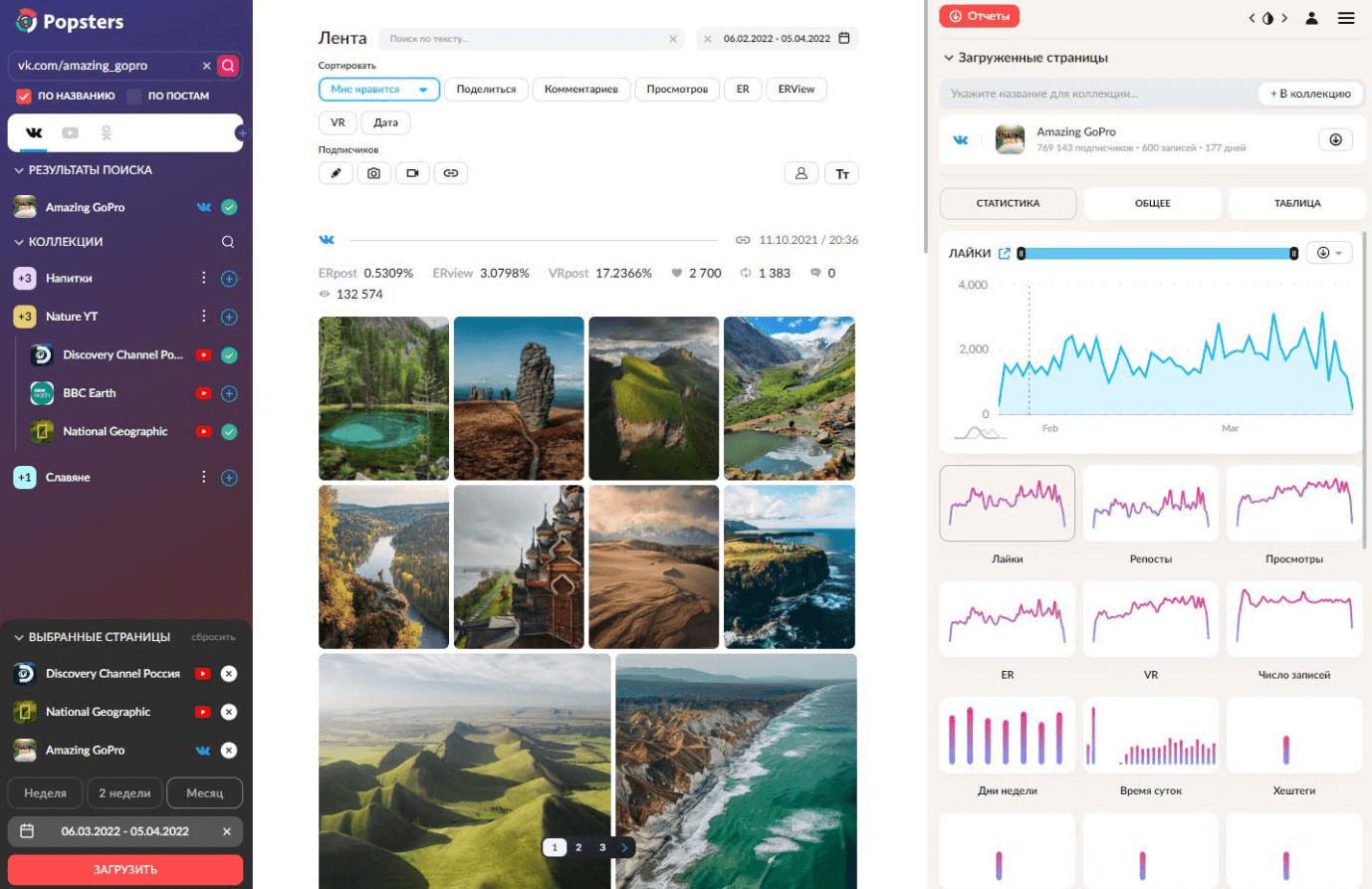Image resolution: width=1372 pixels, height=889 pixels.
Task: Click the Поиск по тексту input field
Action: tap(533, 39)
